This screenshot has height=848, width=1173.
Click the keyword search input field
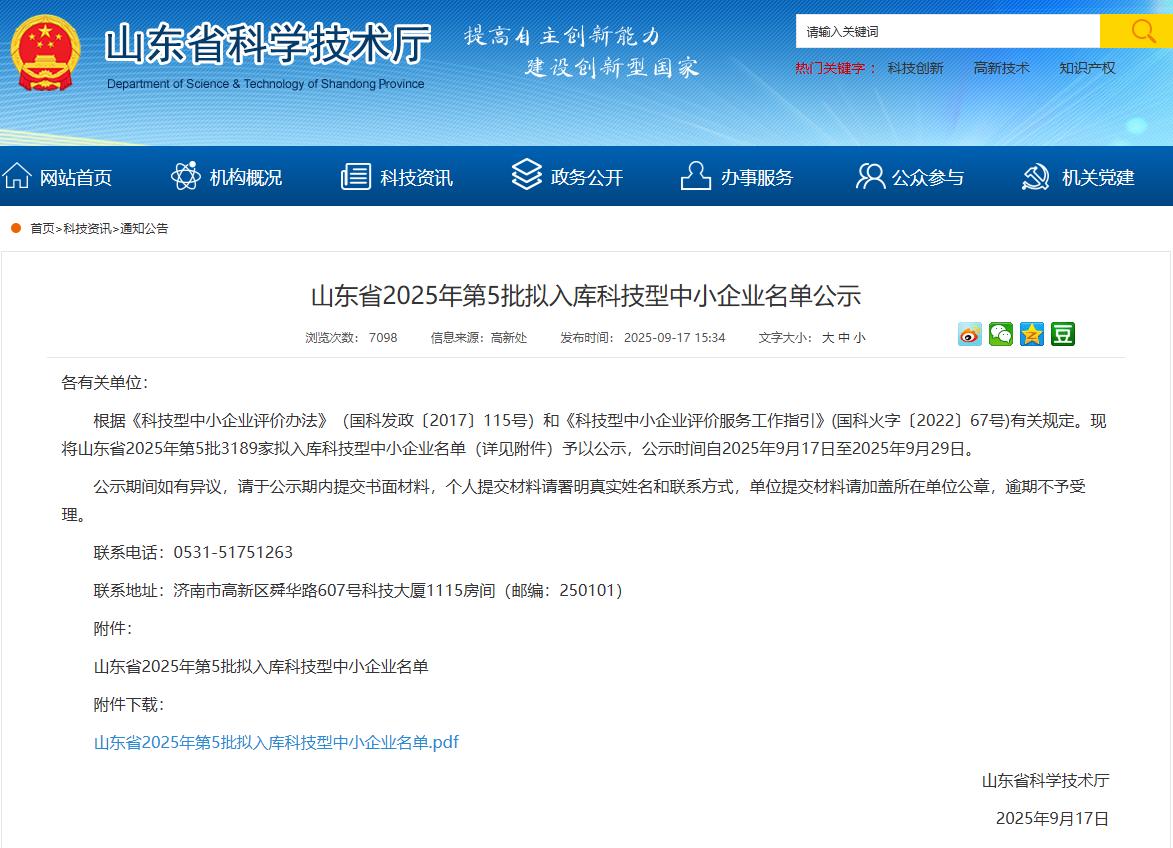[x=947, y=32]
